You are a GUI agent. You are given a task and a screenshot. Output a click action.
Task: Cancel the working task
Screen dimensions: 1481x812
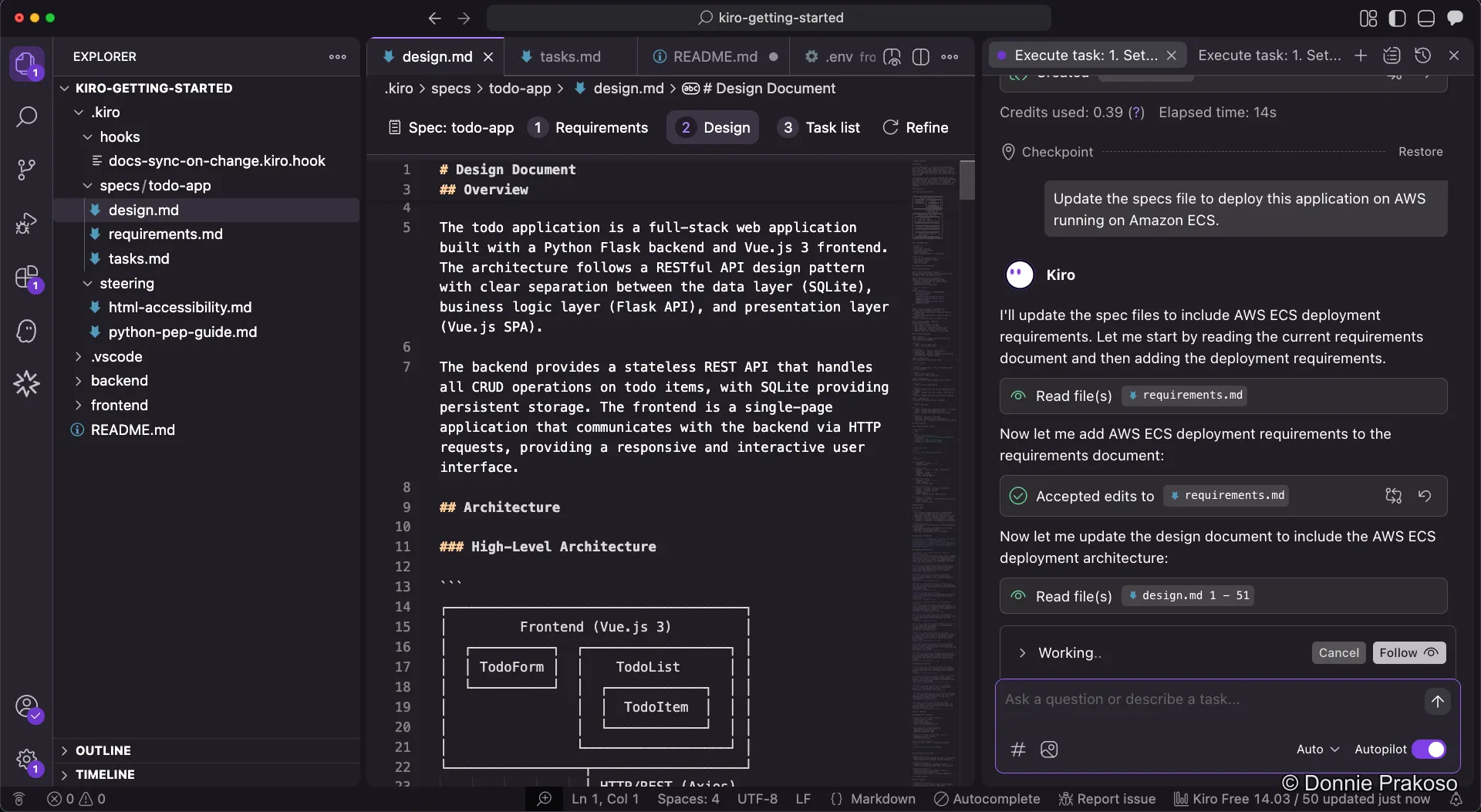point(1338,653)
